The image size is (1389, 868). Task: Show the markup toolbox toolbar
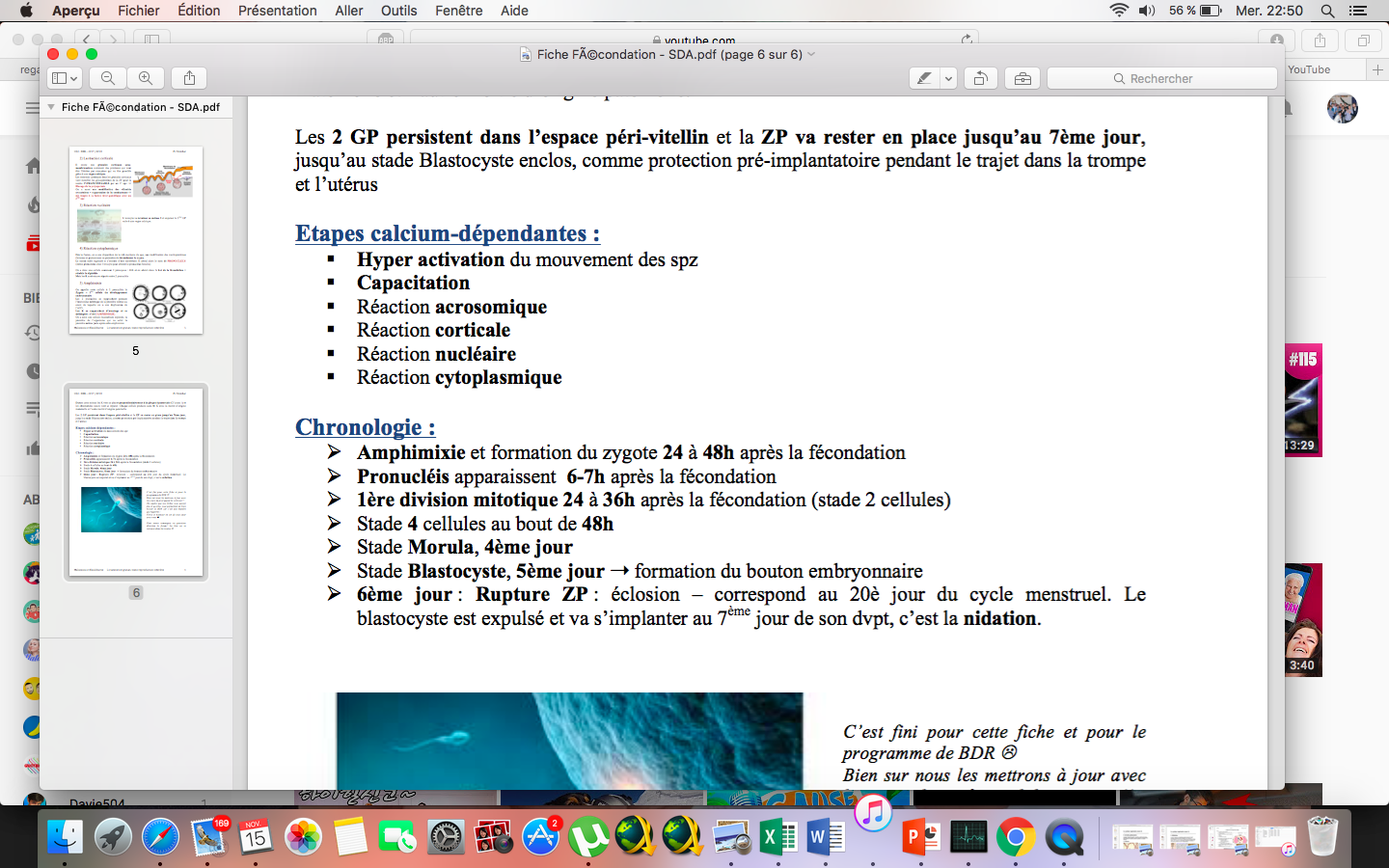click(x=1022, y=78)
